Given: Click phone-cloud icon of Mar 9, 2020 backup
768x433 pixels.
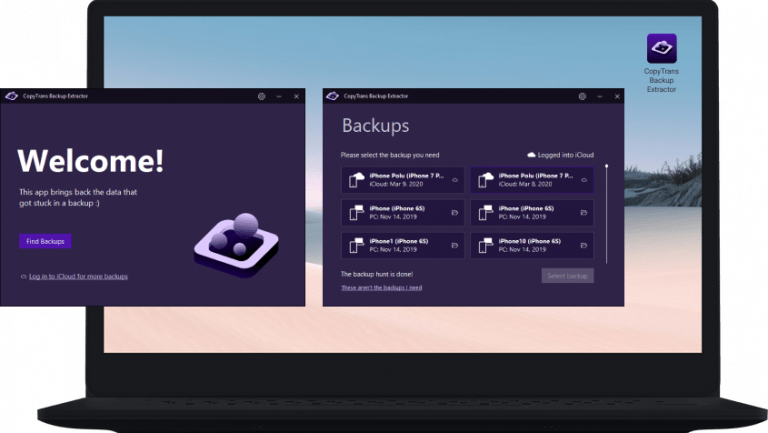Looking at the screenshot, I should [x=357, y=180].
